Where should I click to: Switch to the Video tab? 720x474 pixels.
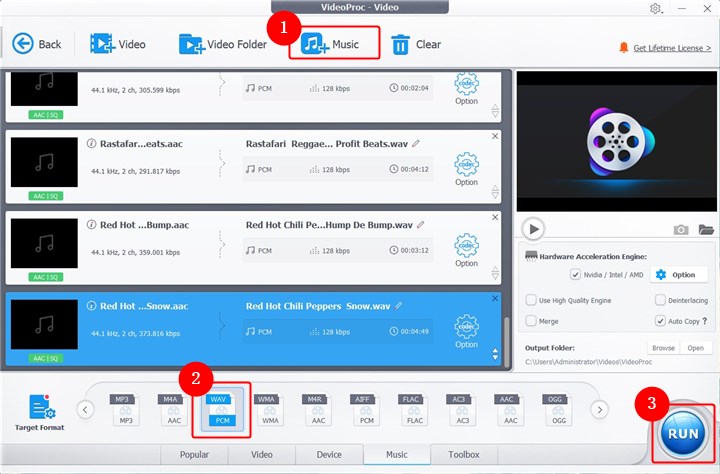pos(262,454)
